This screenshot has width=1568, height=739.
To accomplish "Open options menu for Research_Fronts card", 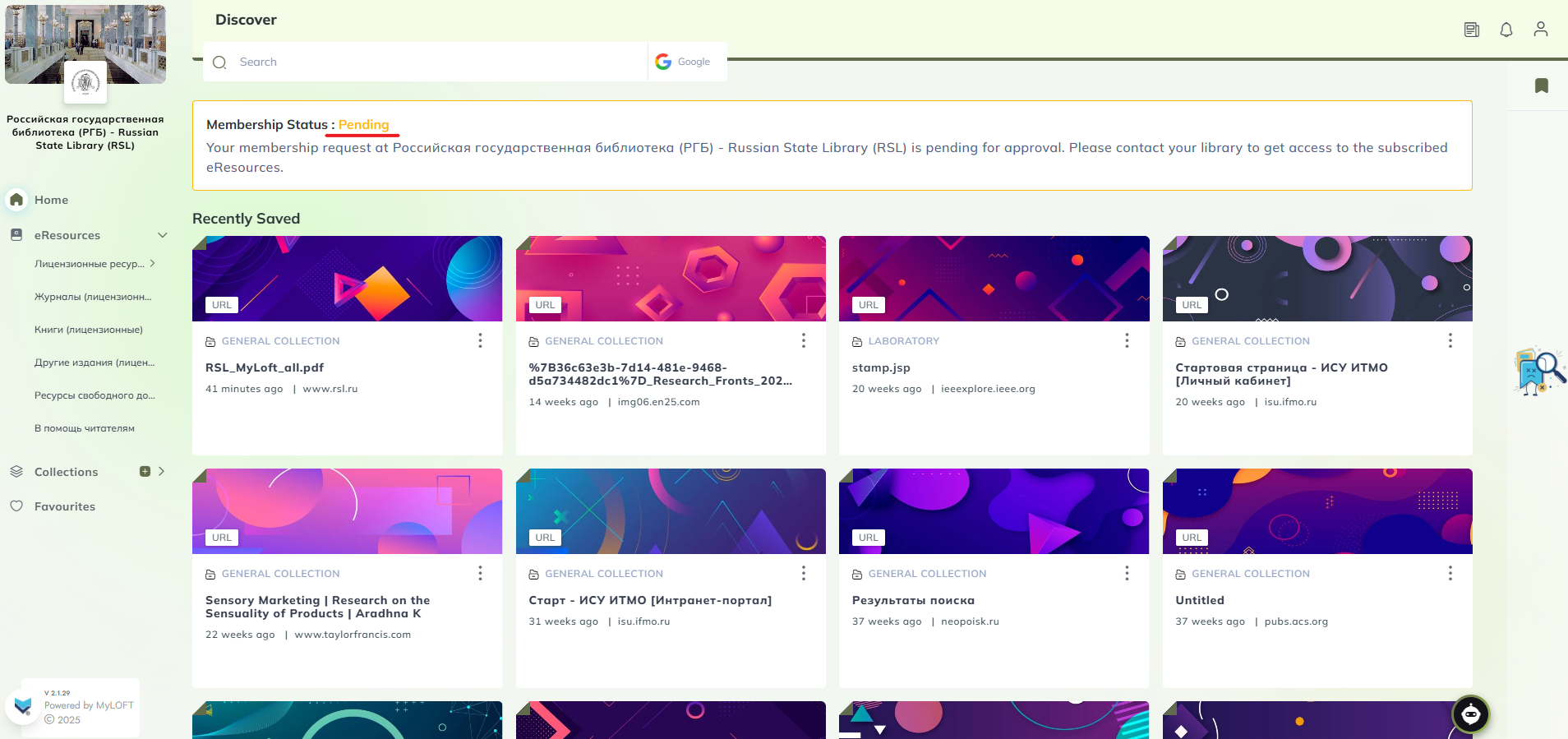I will tap(803, 340).
